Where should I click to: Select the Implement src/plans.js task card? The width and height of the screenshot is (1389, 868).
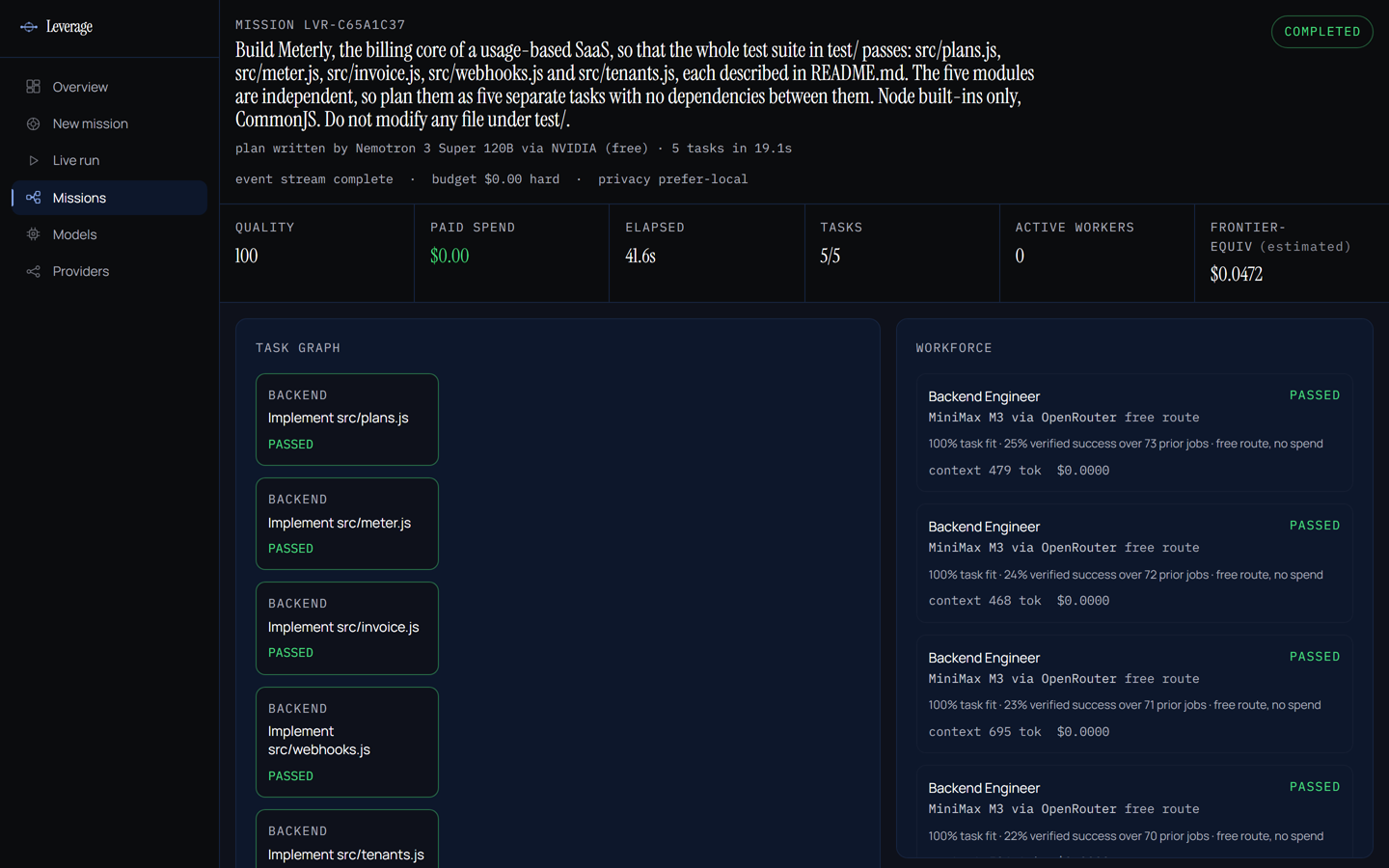(347, 420)
